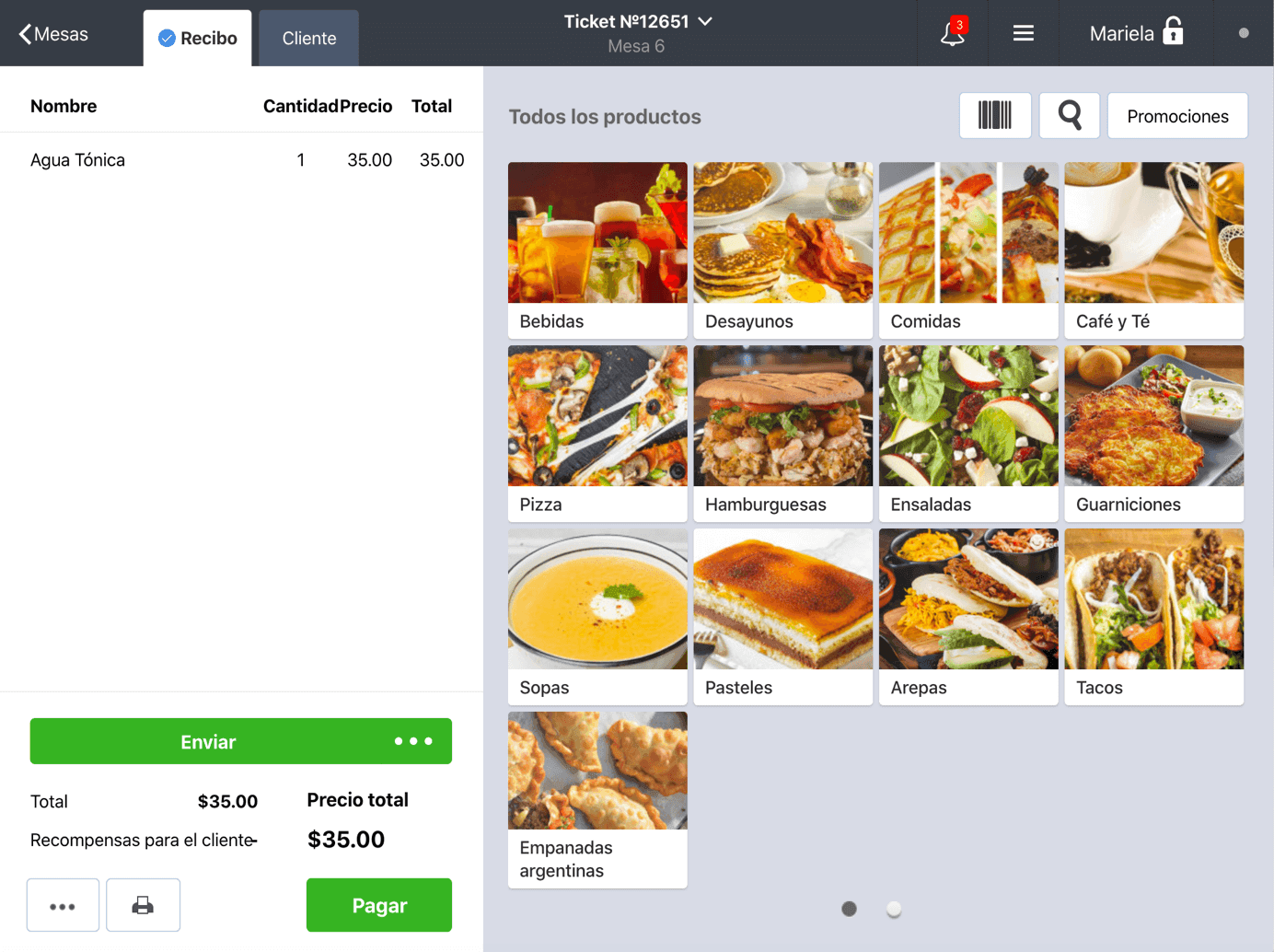Select the second page dot of products
This screenshot has width=1274, height=952.
coord(894,909)
